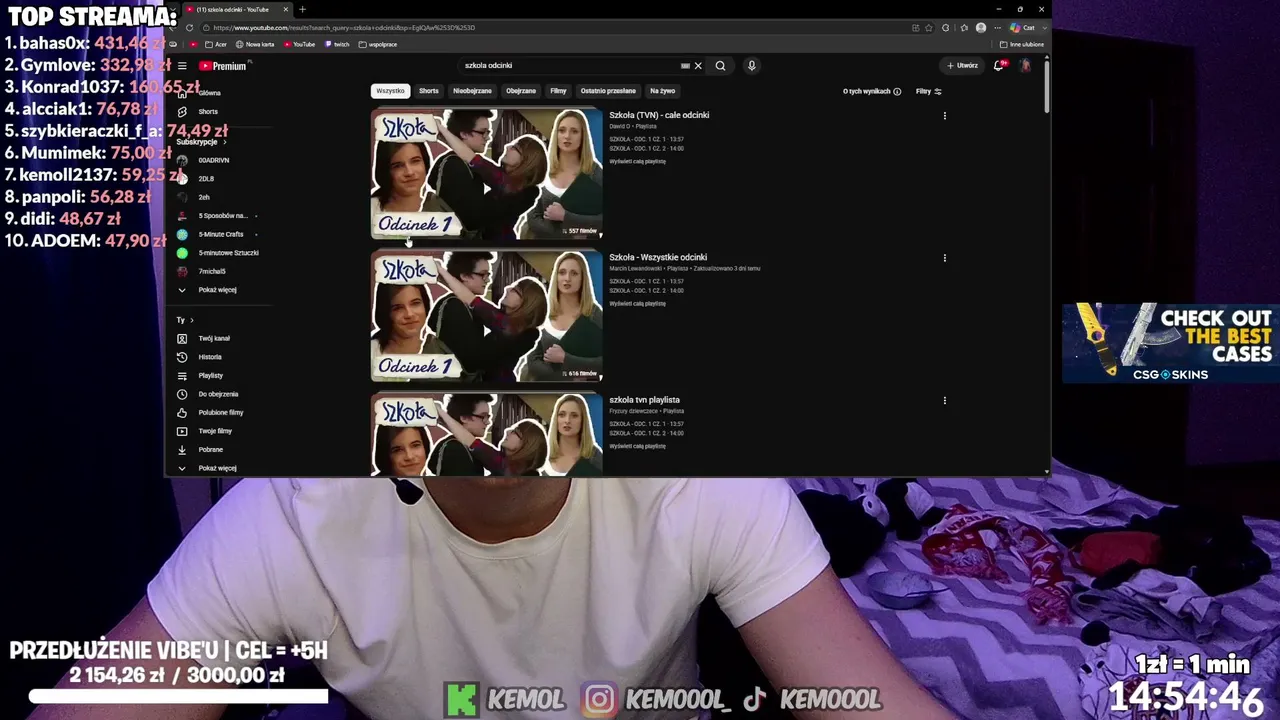Open the YouTube guide hamburger menu
Viewport: 1280px width, 720px height.
pos(182,66)
